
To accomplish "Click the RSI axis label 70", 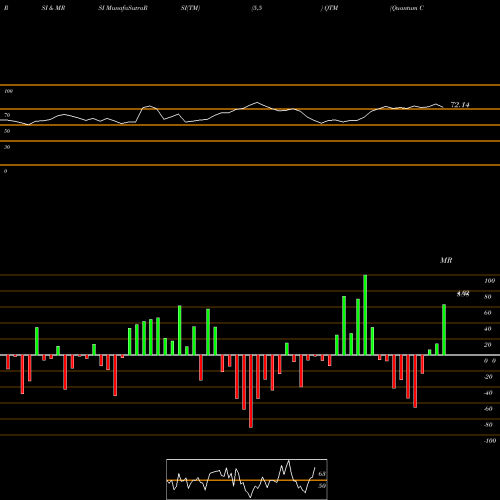I will click(7, 115).
